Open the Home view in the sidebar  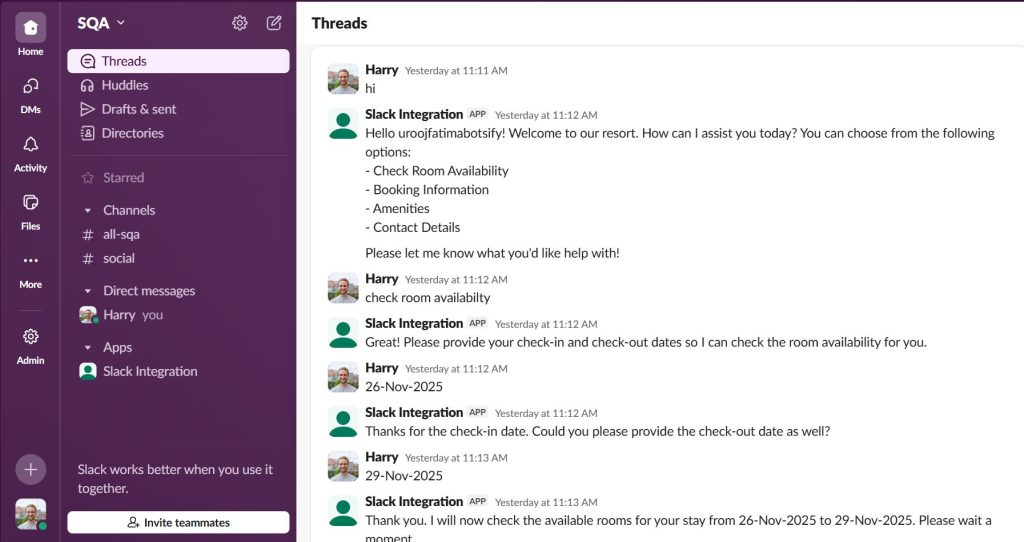[30, 28]
